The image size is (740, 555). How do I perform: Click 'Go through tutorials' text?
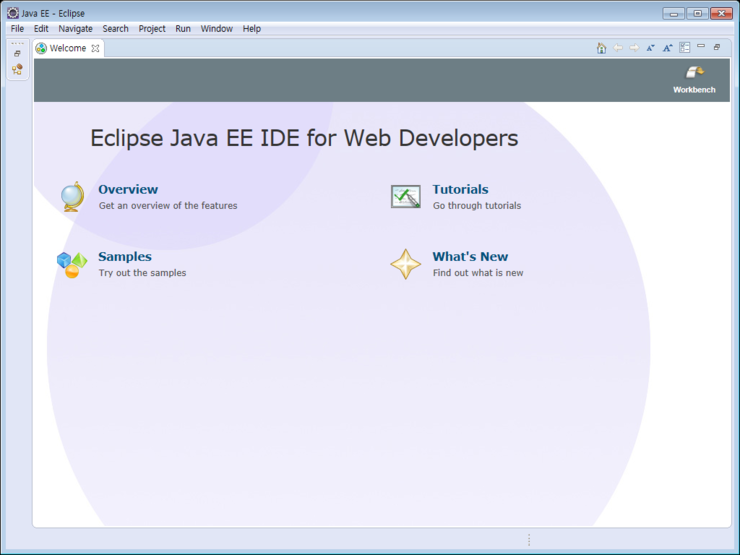pyautogui.click(x=477, y=206)
